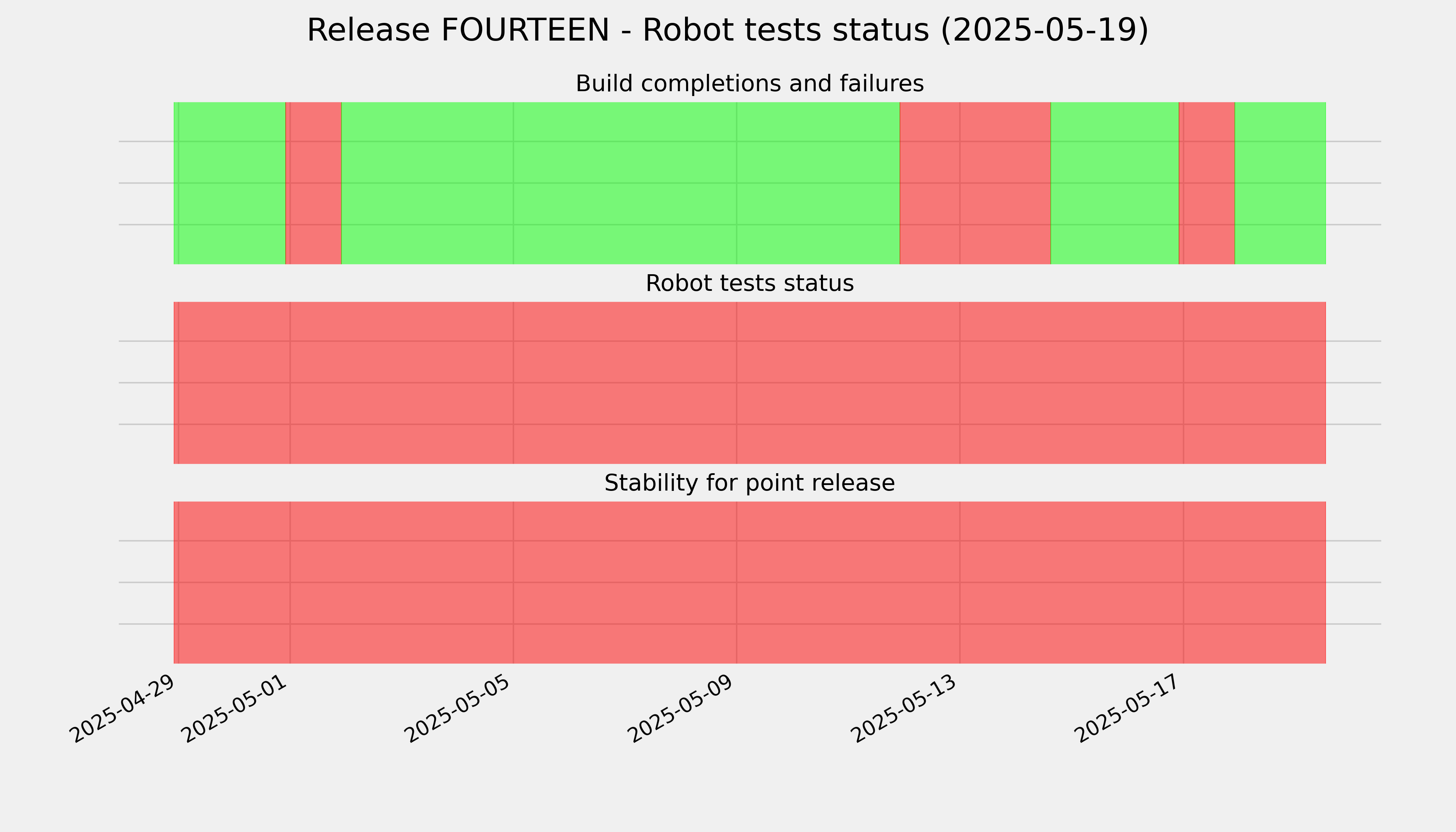Click the first narrow red build failure band

coord(314,183)
